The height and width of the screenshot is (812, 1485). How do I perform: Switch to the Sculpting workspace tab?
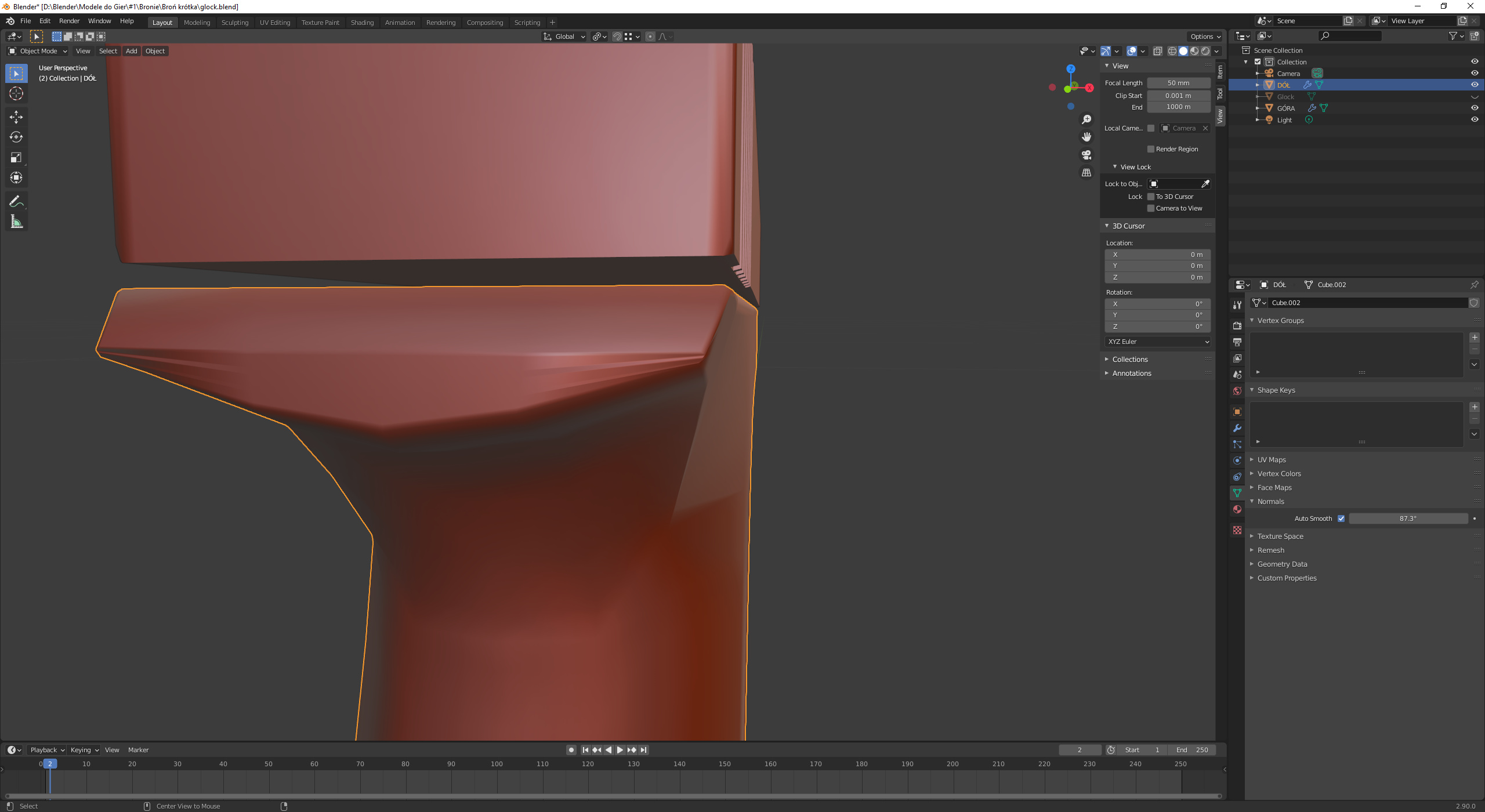tap(234, 23)
